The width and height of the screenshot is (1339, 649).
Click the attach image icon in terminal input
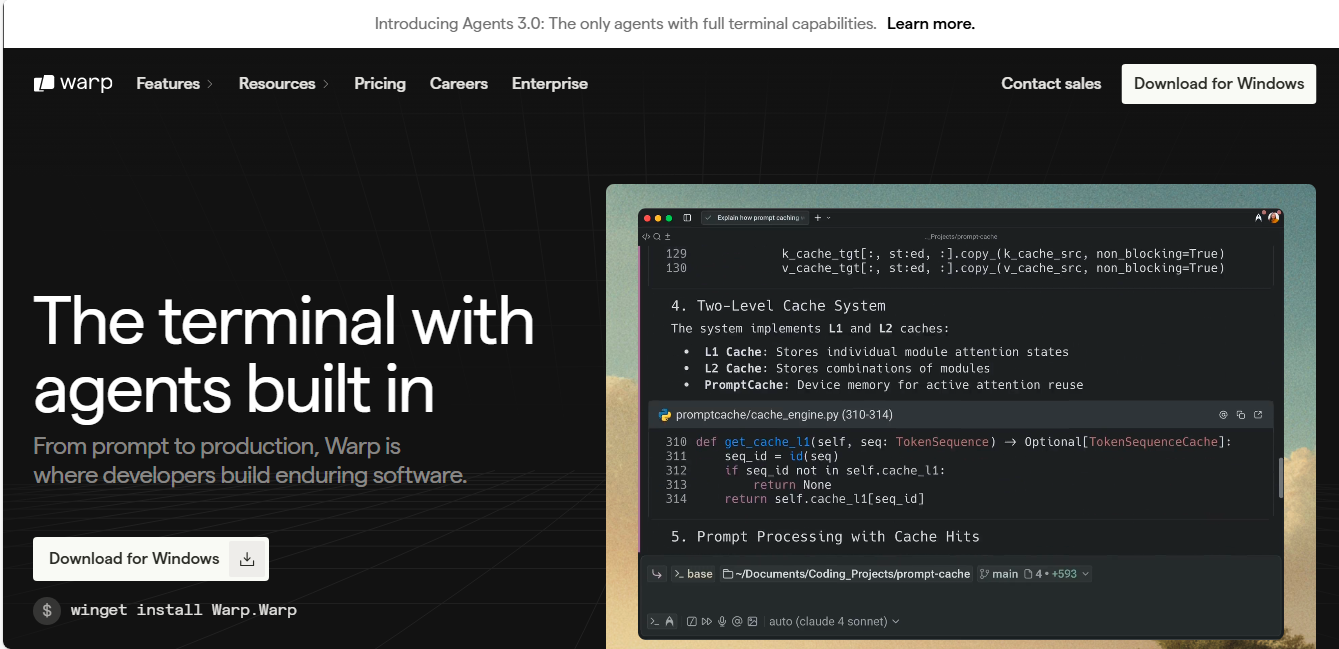[753, 622]
